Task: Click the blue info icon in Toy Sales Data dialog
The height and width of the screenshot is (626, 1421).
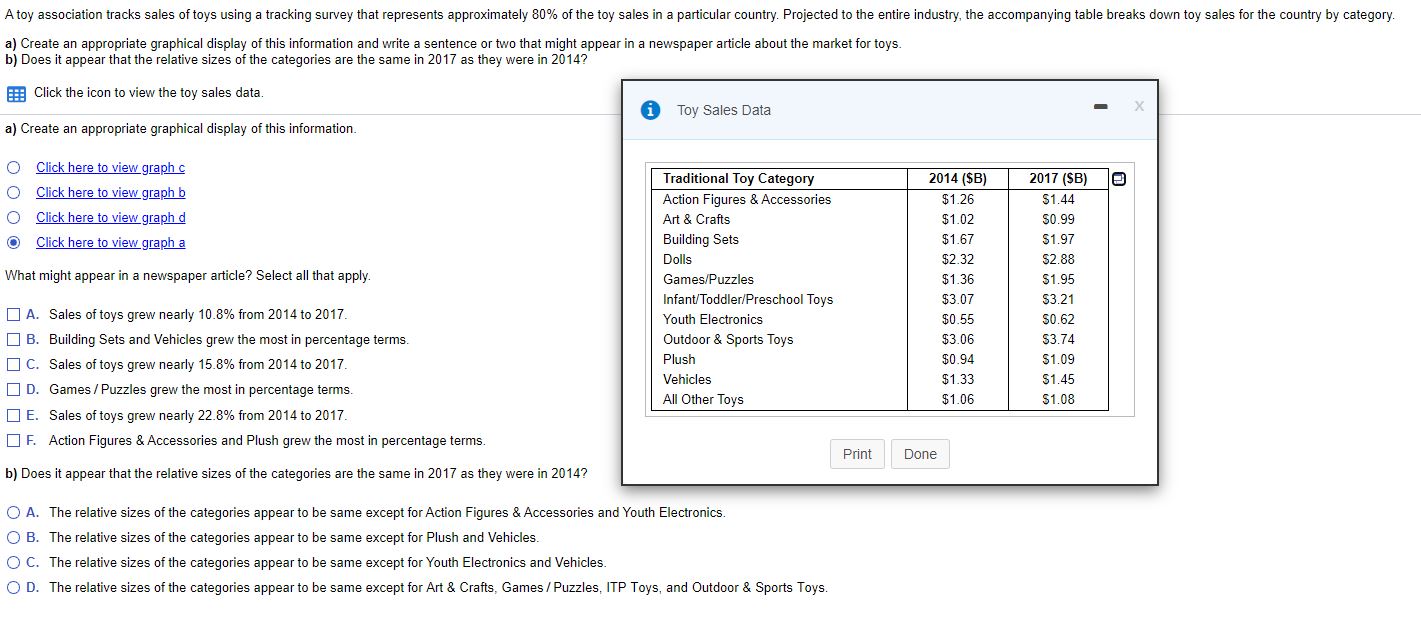Action: click(651, 110)
